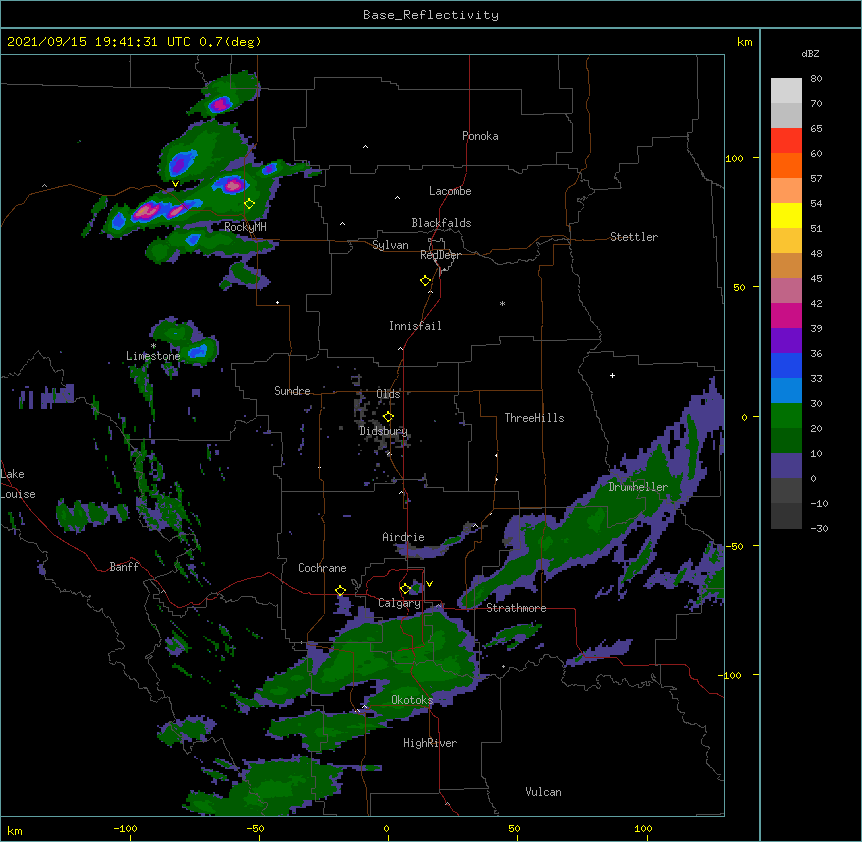Click the HighRiver town label
This screenshot has width=862, height=842.
tap(430, 743)
